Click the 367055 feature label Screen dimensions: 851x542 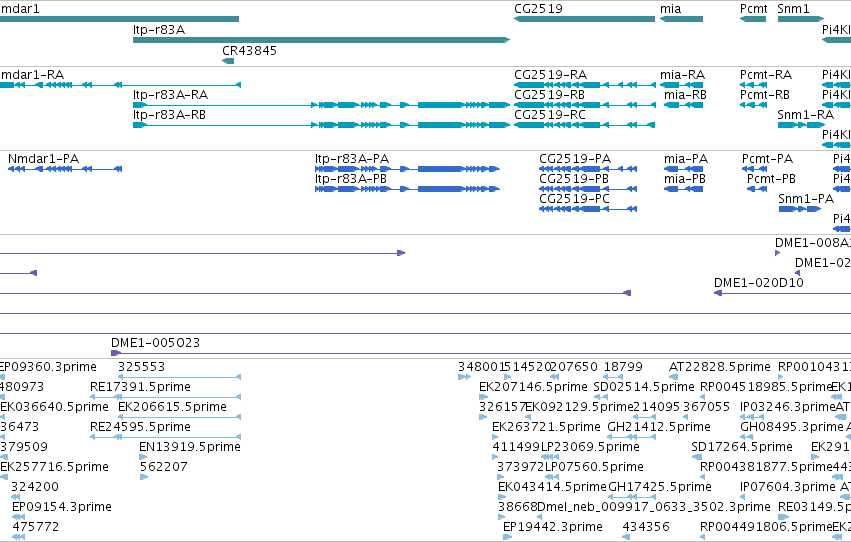tap(706, 407)
